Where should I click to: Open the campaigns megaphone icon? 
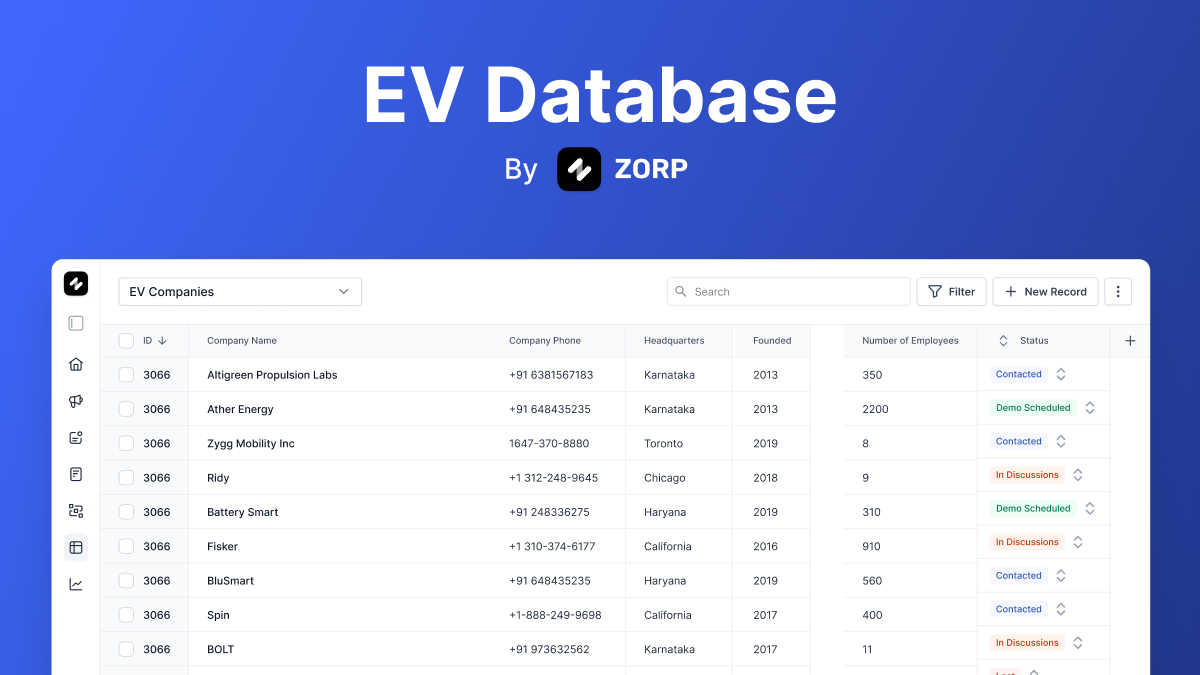[76, 401]
